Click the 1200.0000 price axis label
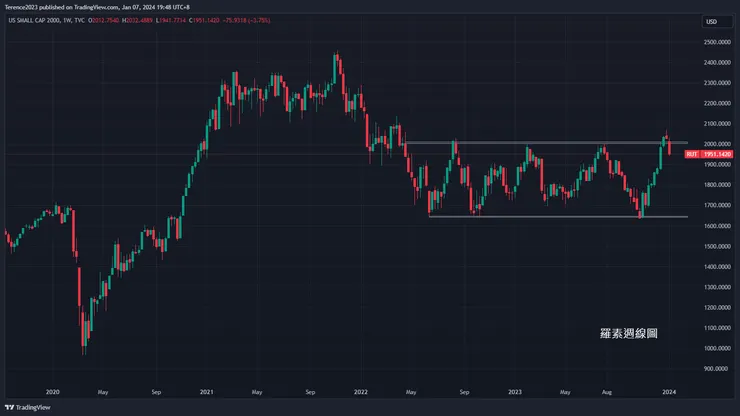740x416 pixels. point(717,307)
